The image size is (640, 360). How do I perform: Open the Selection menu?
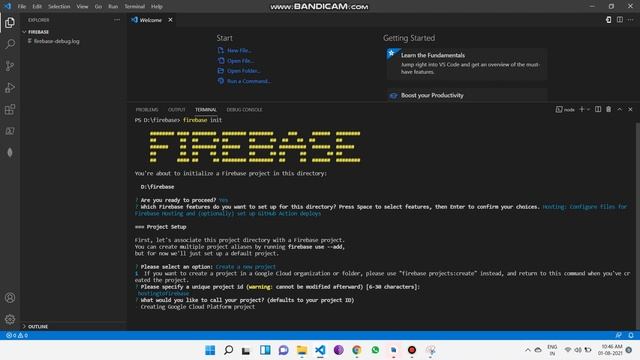point(59,7)
